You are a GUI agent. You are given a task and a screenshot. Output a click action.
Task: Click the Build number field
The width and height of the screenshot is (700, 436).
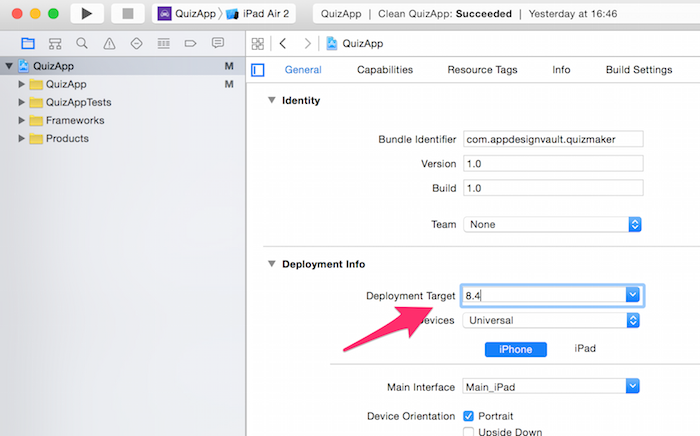[553, 188]
